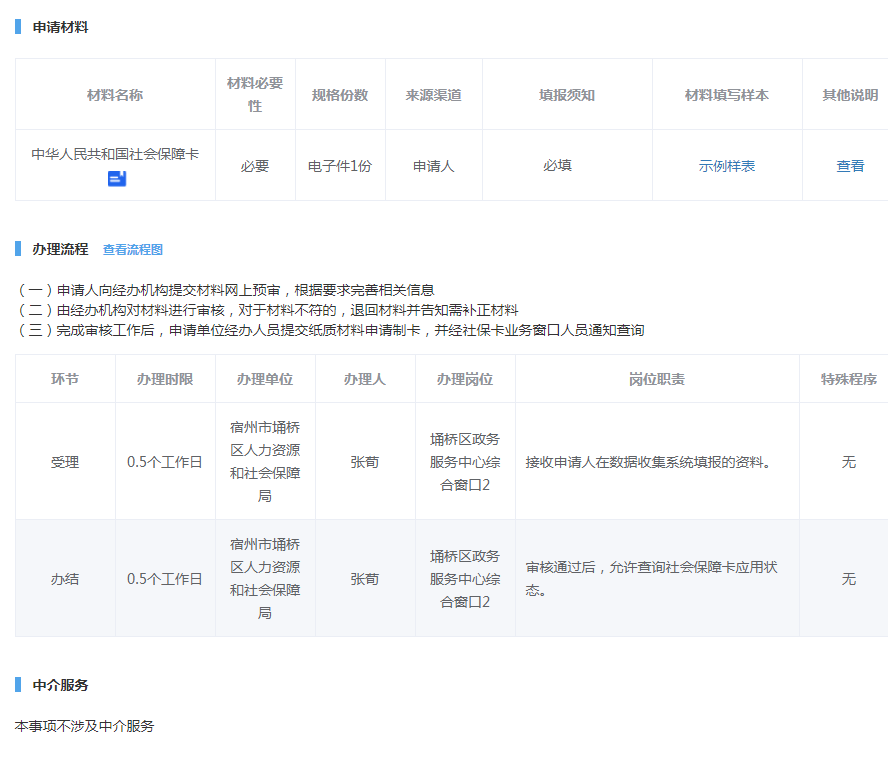Click the 规格份数 column header
The height and width of the screenshot is (781, 888).
pos(340,95)
